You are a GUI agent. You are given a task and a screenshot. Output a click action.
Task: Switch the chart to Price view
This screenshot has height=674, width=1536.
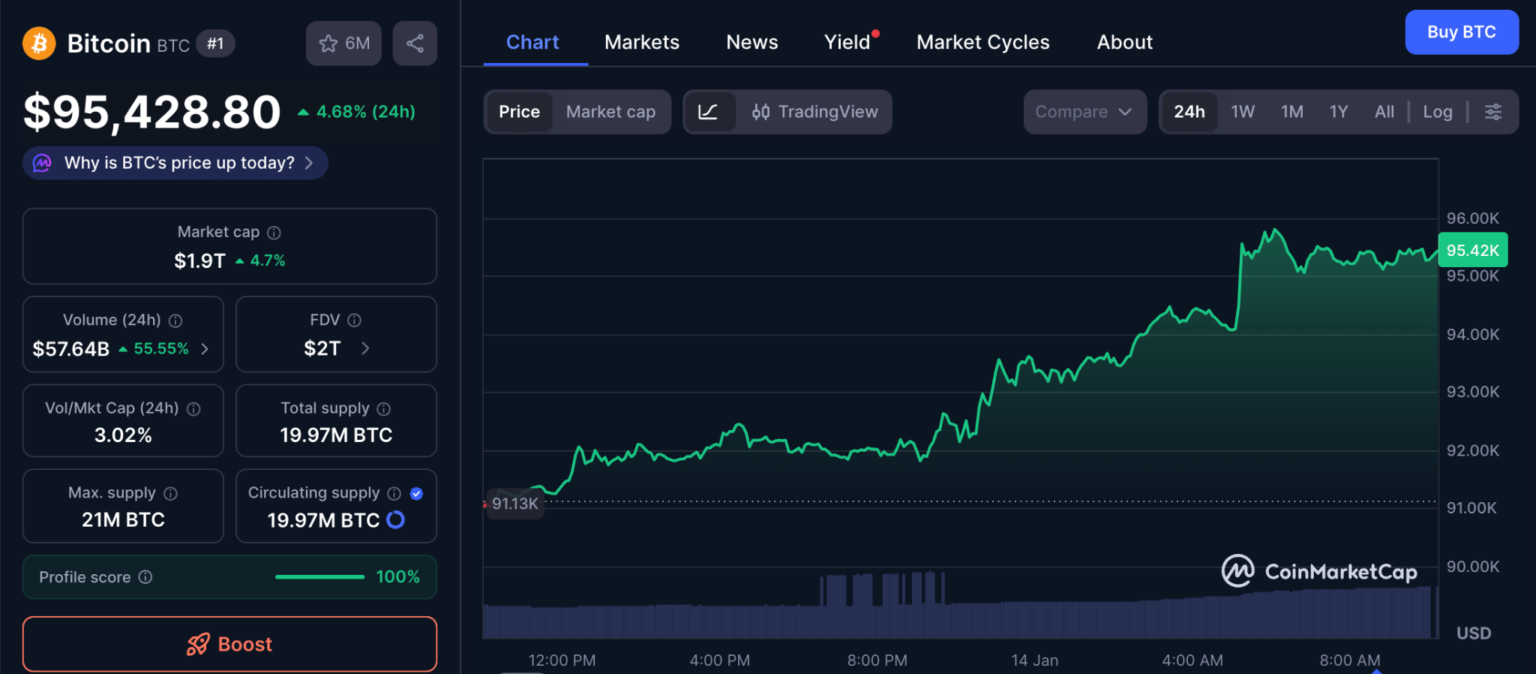coord(519,112)
